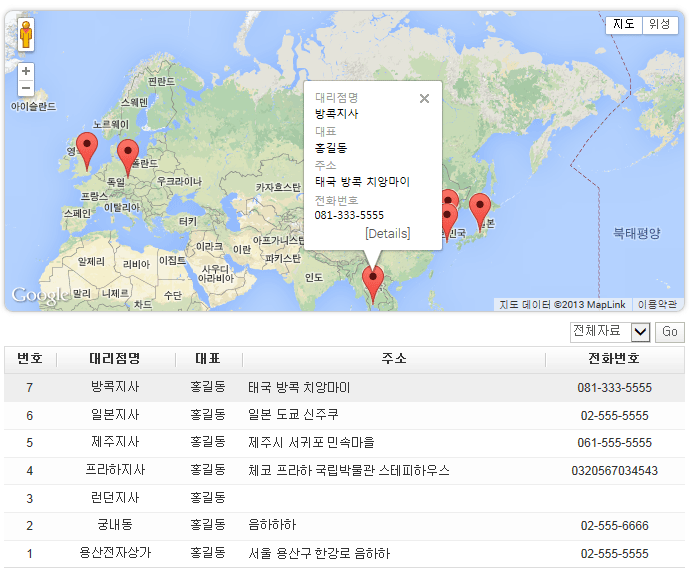Click the Google logo on map
This screenshot has width=689, height=579.
[x=40, y=296]
